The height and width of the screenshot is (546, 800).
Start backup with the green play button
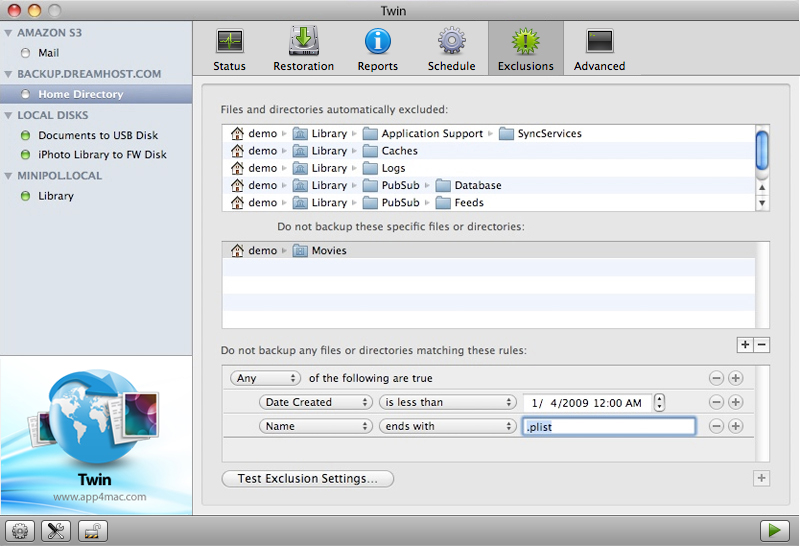point(774,531)
